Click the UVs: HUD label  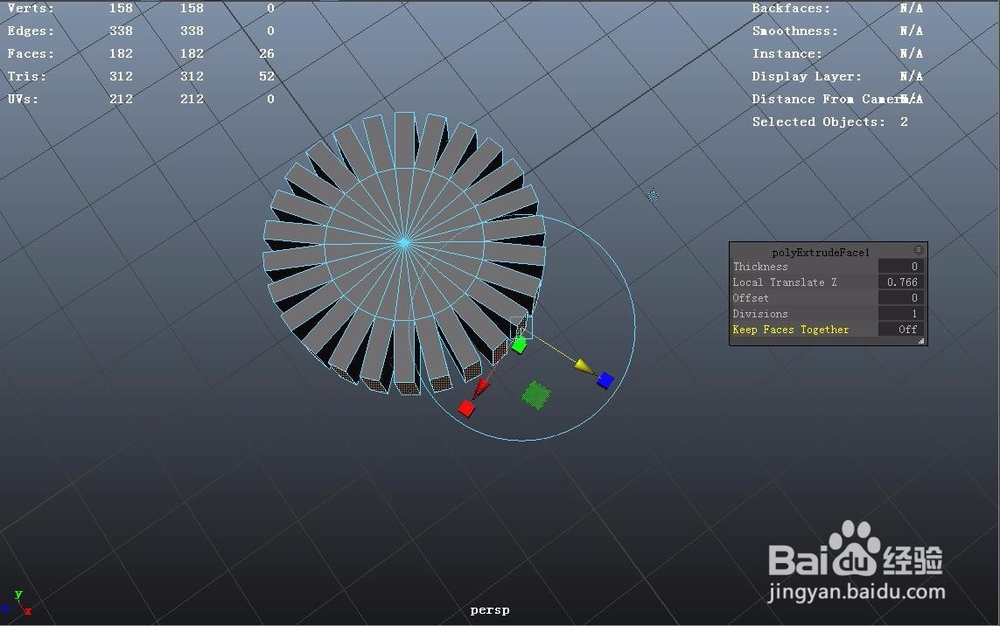pos(23,99)
